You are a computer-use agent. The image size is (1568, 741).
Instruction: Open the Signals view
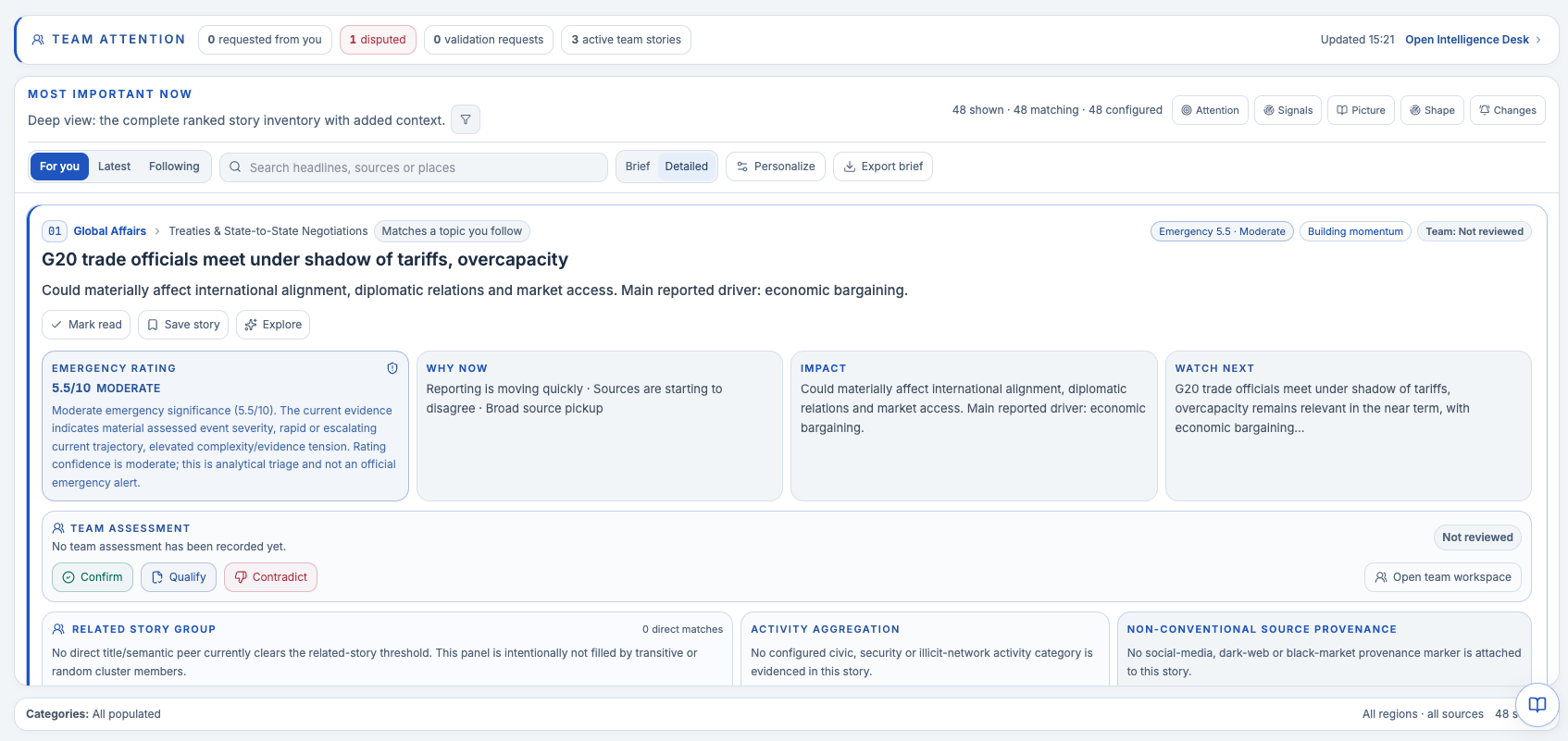1288,110
